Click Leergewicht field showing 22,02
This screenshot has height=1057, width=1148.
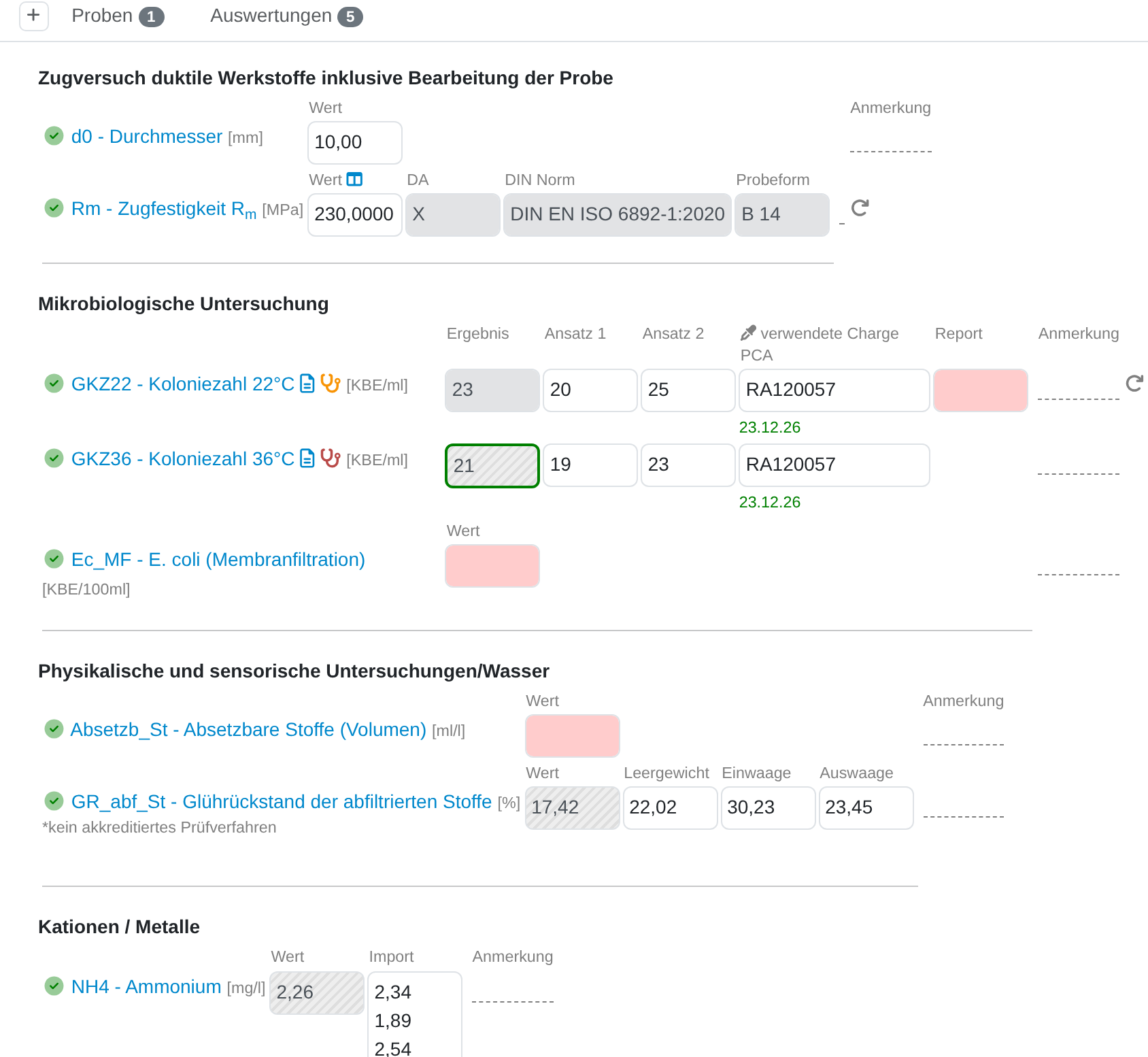671,808
